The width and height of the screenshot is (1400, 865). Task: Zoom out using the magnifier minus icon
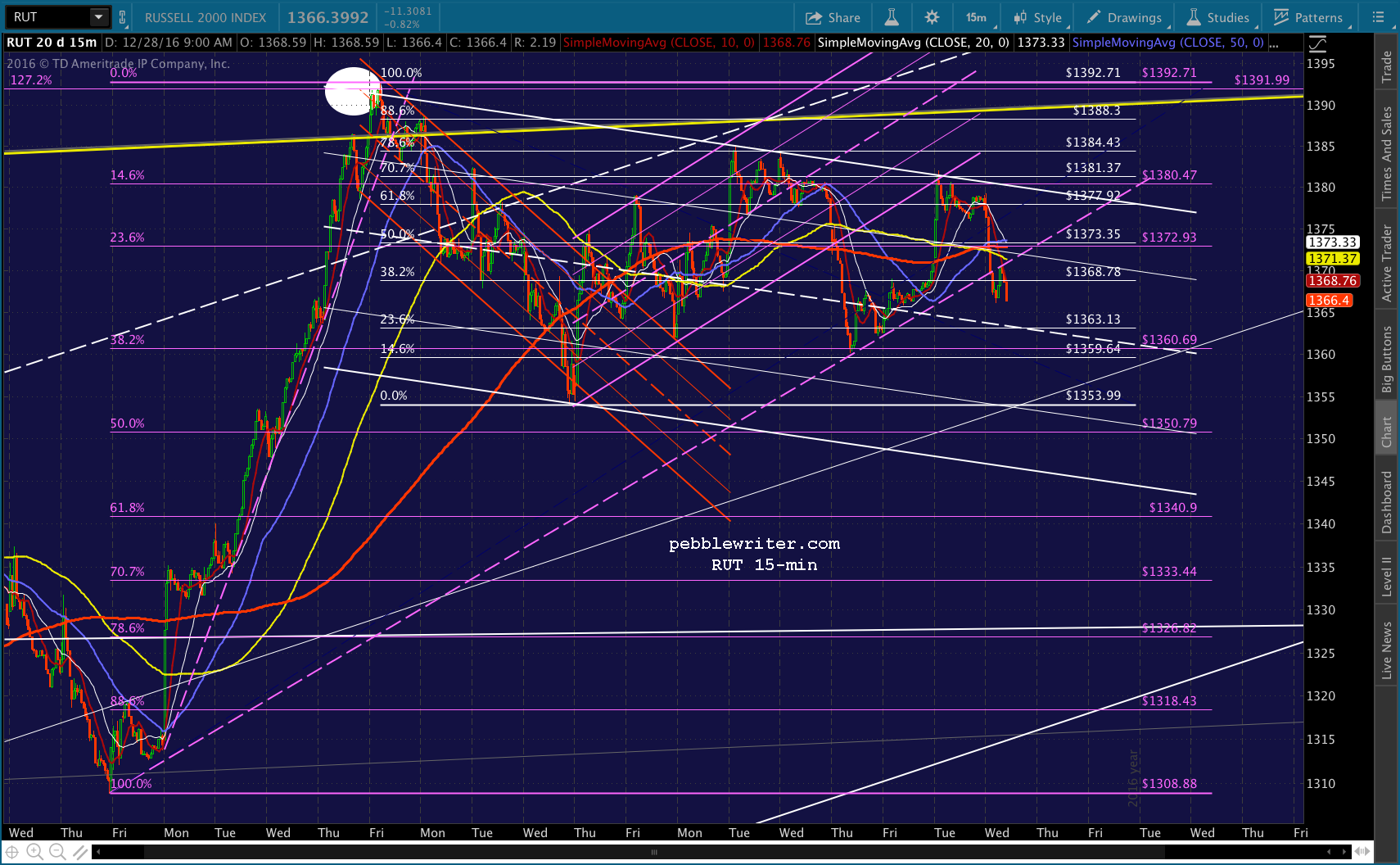[x=57, y=852]
